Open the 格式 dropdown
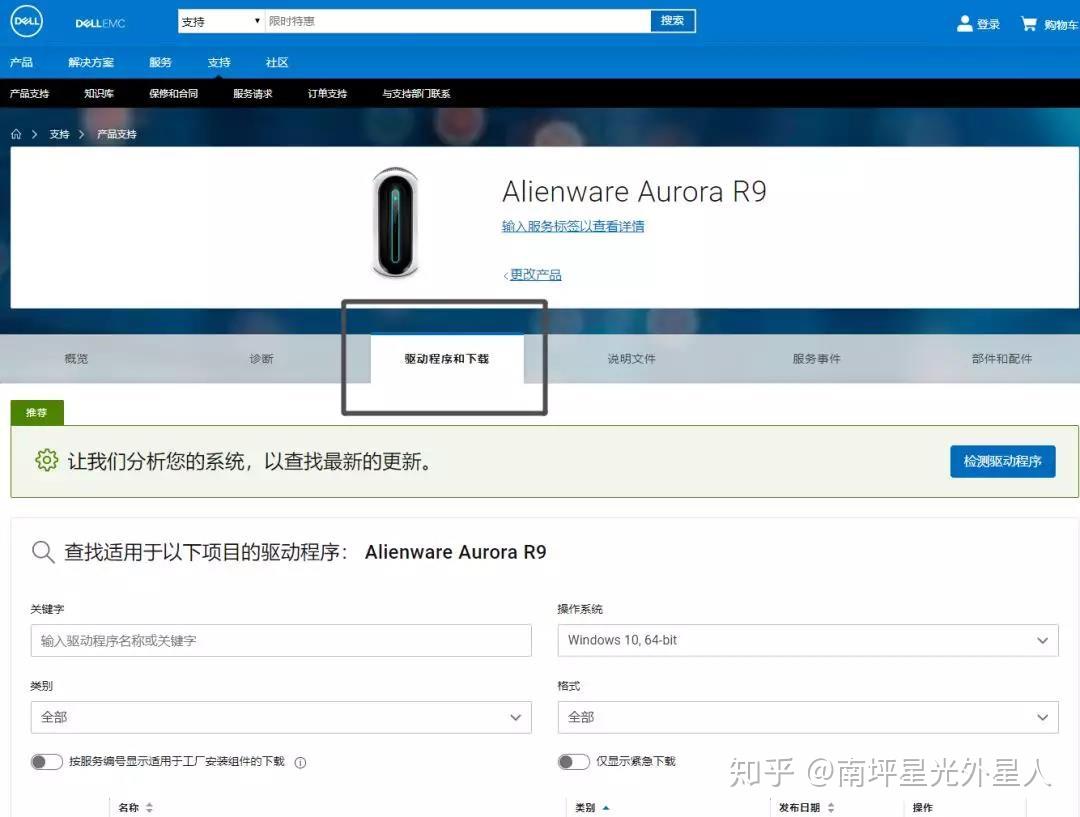The image size is (1080, 817). pos(807,717)
